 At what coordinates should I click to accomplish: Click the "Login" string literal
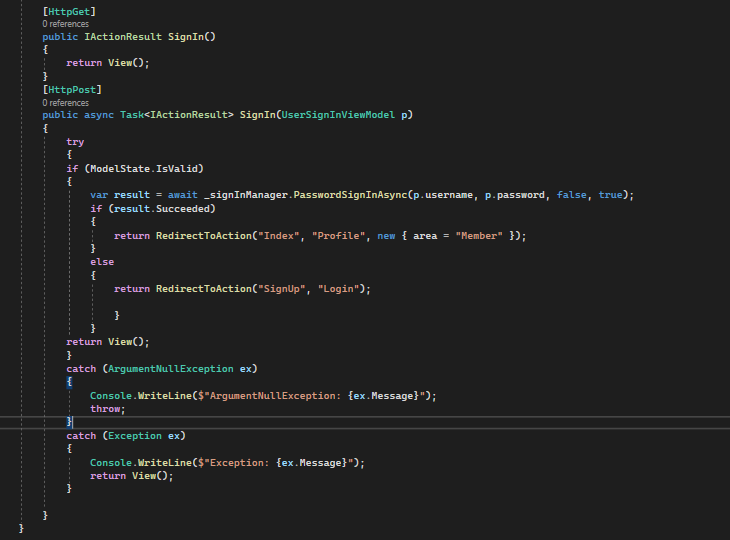tap(338, 289)
